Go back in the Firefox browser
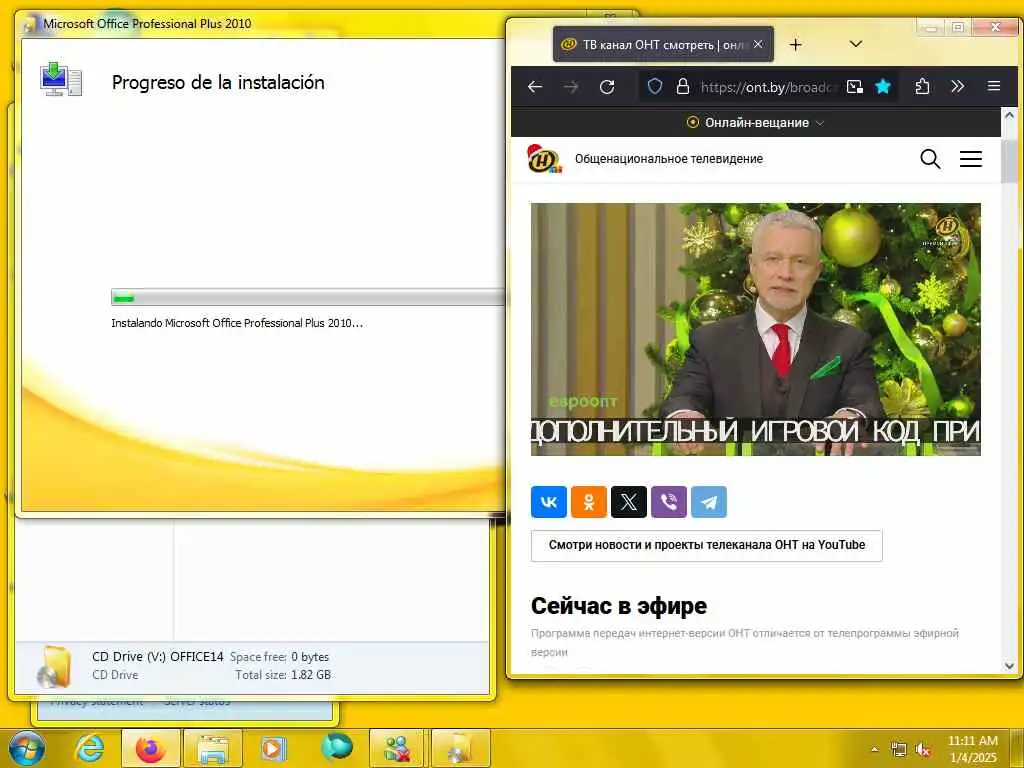 click(535, 86)
